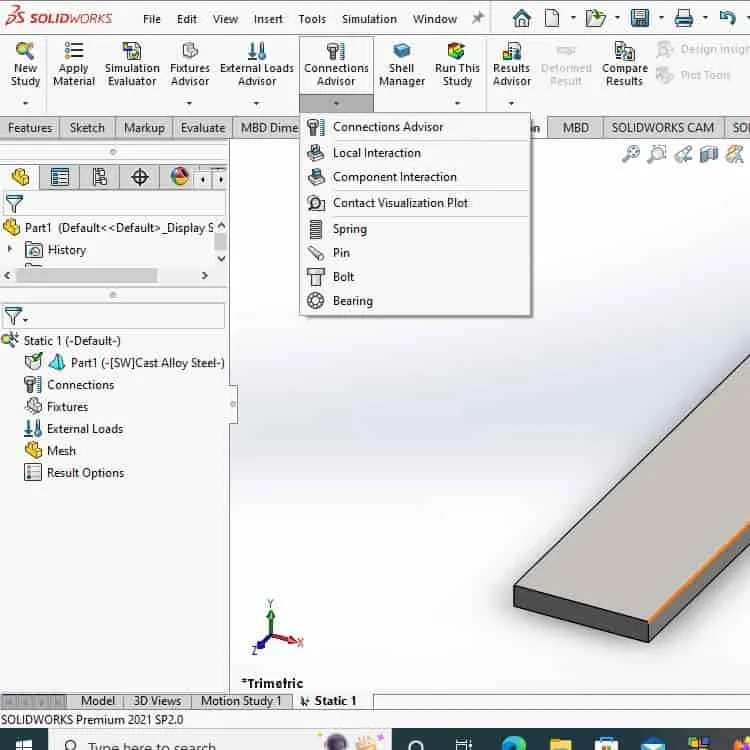Open Results Advisor dropdown arrow

[x=511, y=103]
